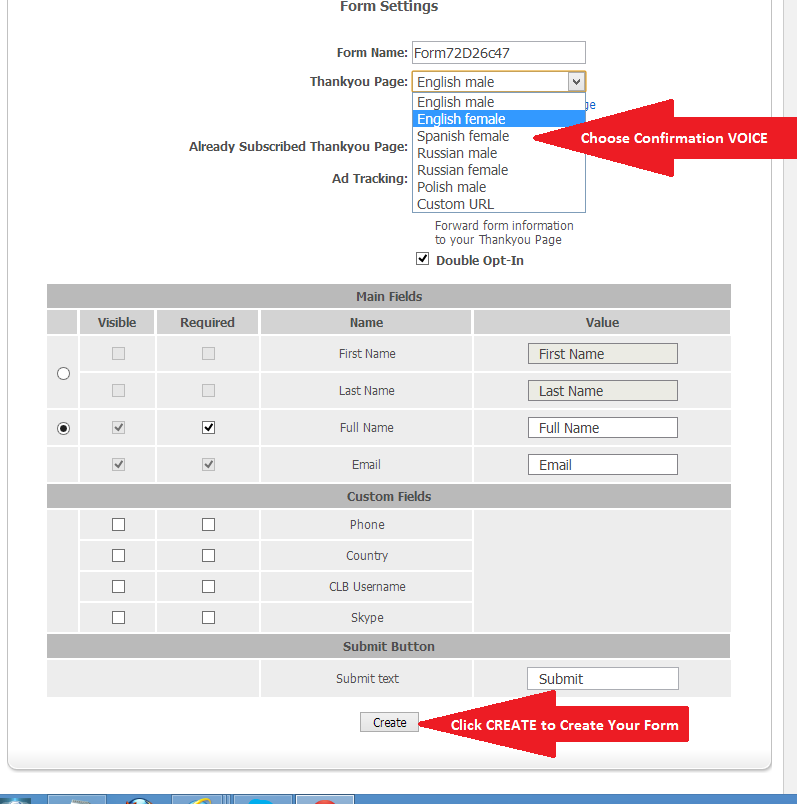Open the Thankyou Page dropdown arrow

pyautogui.click(x=575, y=82)
